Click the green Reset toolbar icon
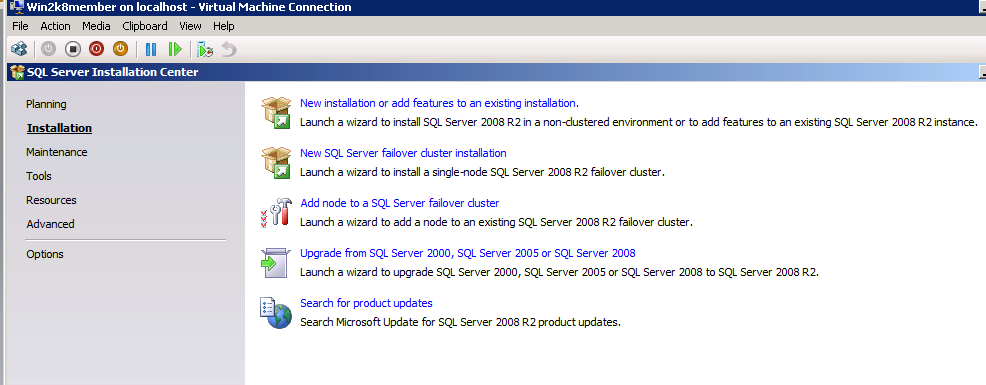This screenshot has width=986, height=385. (175, 48)
